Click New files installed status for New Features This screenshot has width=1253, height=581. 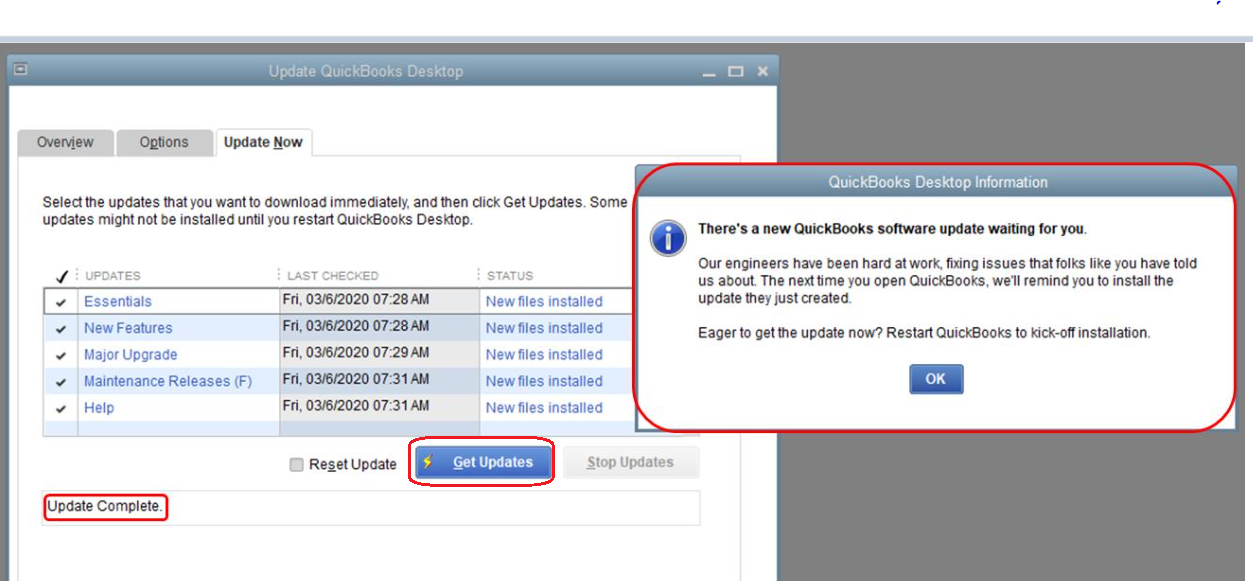pyautogui.click(x=544, y=328)
